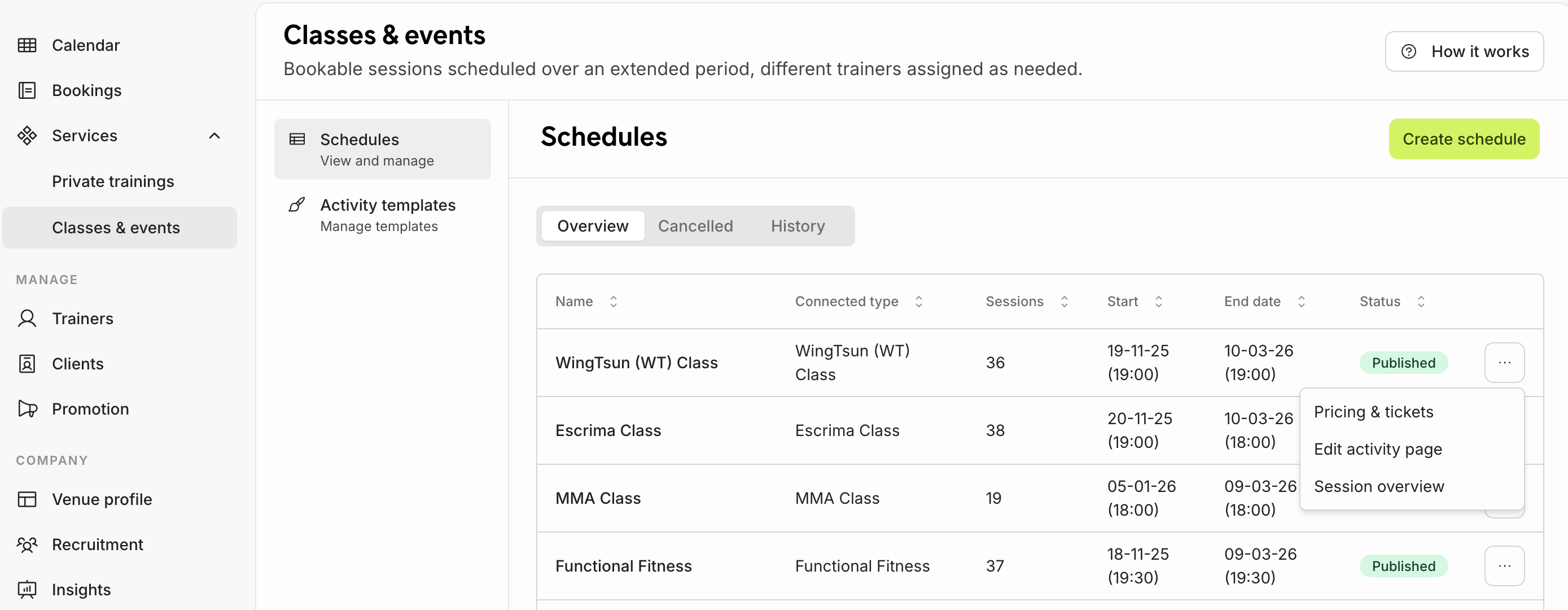The image size is (1568, 610).
Task: Click the Trainers person icon
Action: tap(27, 318)
